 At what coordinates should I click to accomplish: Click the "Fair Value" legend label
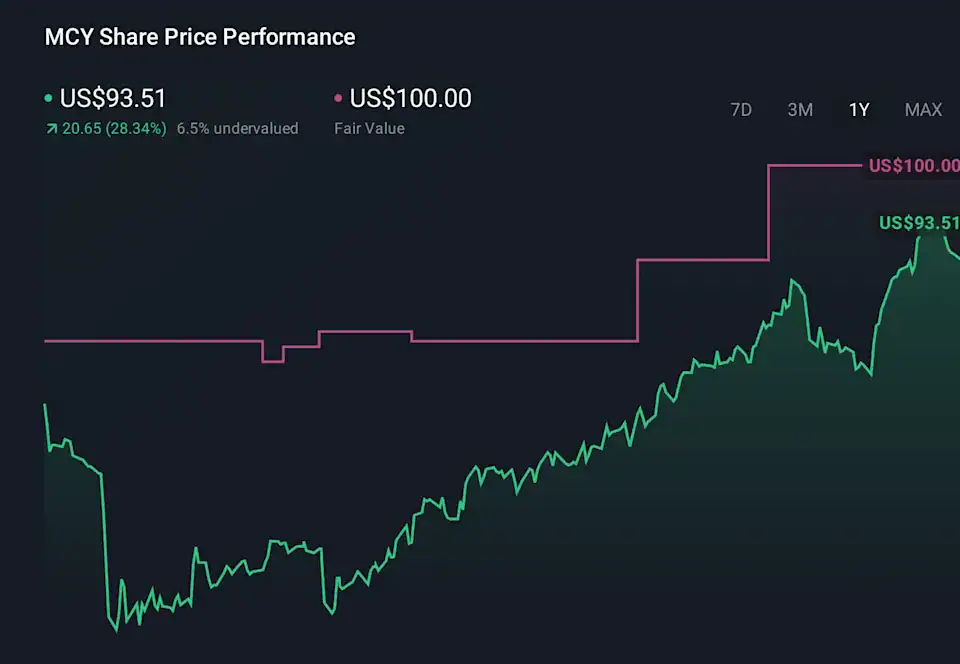coord(369,129)
